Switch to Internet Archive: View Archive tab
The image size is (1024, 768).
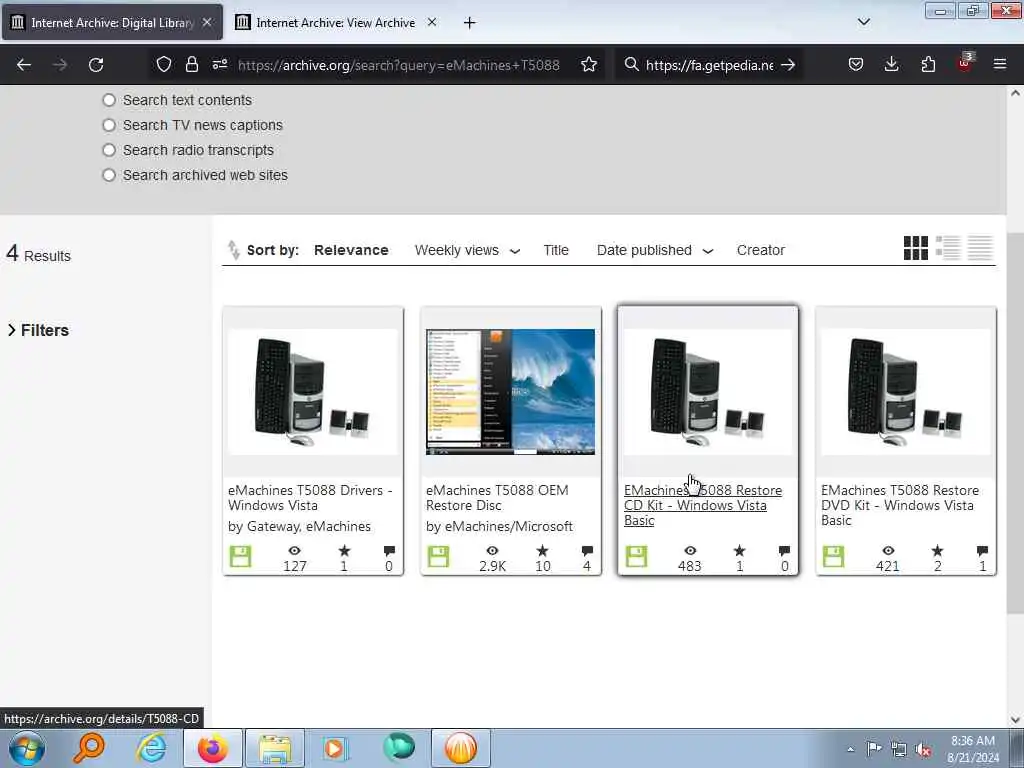[335, 22]
